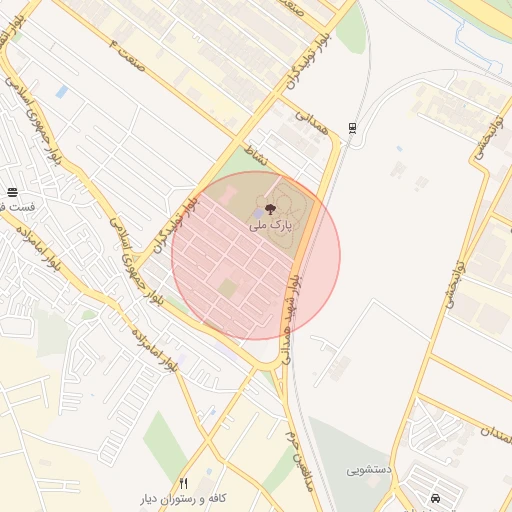This screenshot has height=512, width=512.
Task: Select the train station icon
Action: pos(352,128)
